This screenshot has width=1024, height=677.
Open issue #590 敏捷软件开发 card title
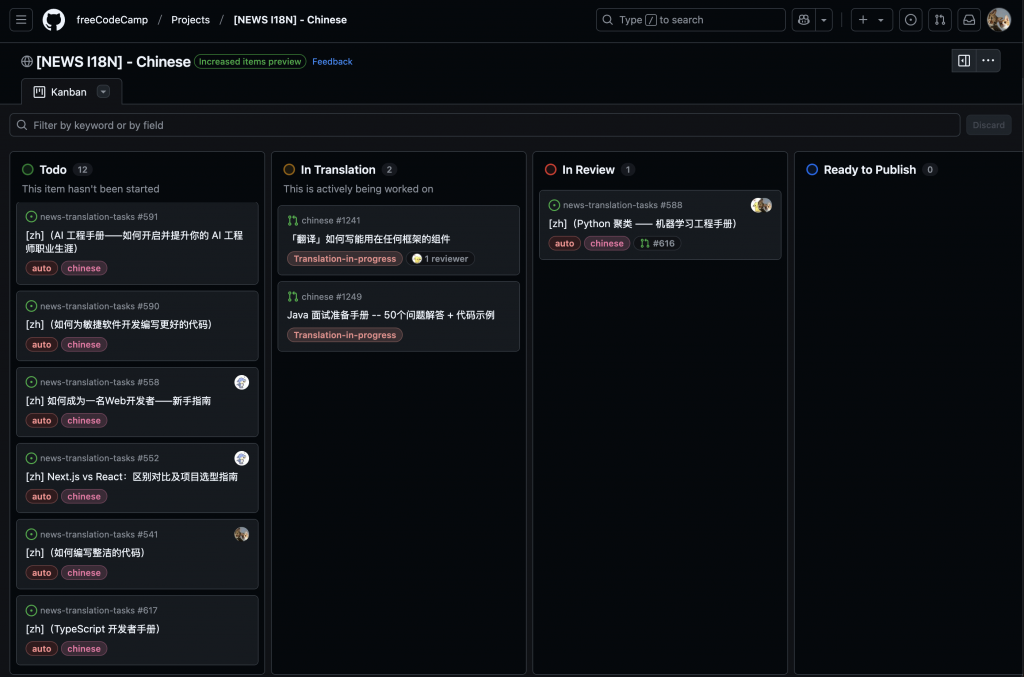pos(119,324)
